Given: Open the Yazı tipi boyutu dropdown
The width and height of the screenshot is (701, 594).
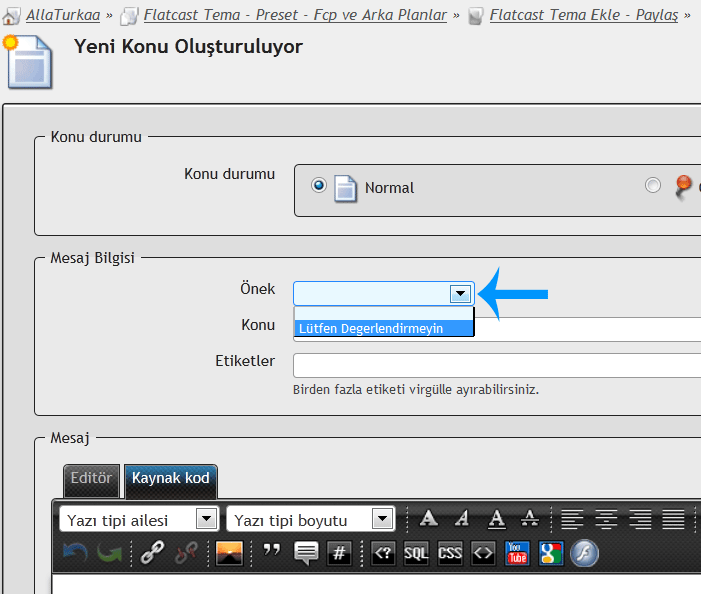Looking at the screenshot, I should [x=382, y=520].
